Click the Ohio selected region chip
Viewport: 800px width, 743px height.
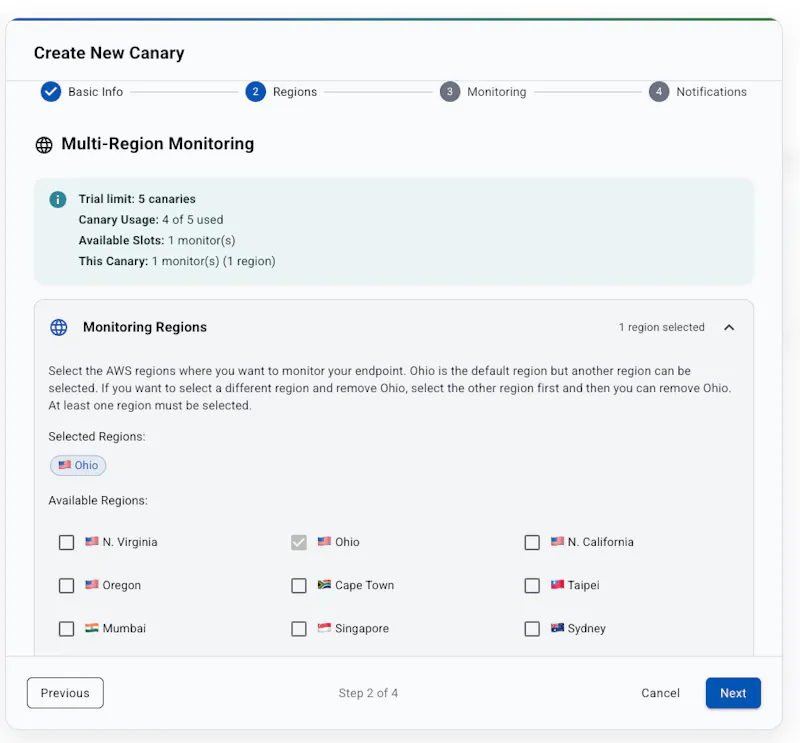pyautogui.click(x=78, y=465)
